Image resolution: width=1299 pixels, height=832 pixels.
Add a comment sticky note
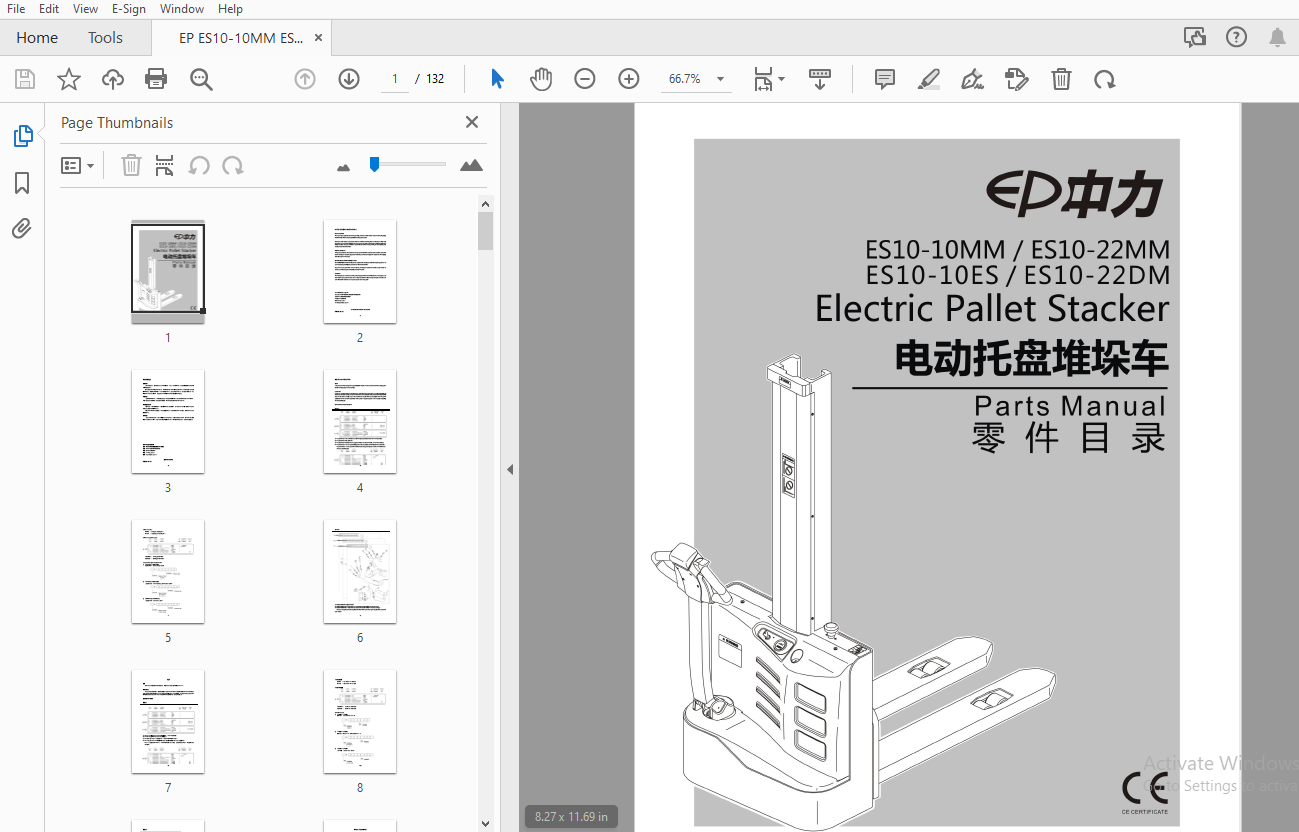(x=885, y=79)
